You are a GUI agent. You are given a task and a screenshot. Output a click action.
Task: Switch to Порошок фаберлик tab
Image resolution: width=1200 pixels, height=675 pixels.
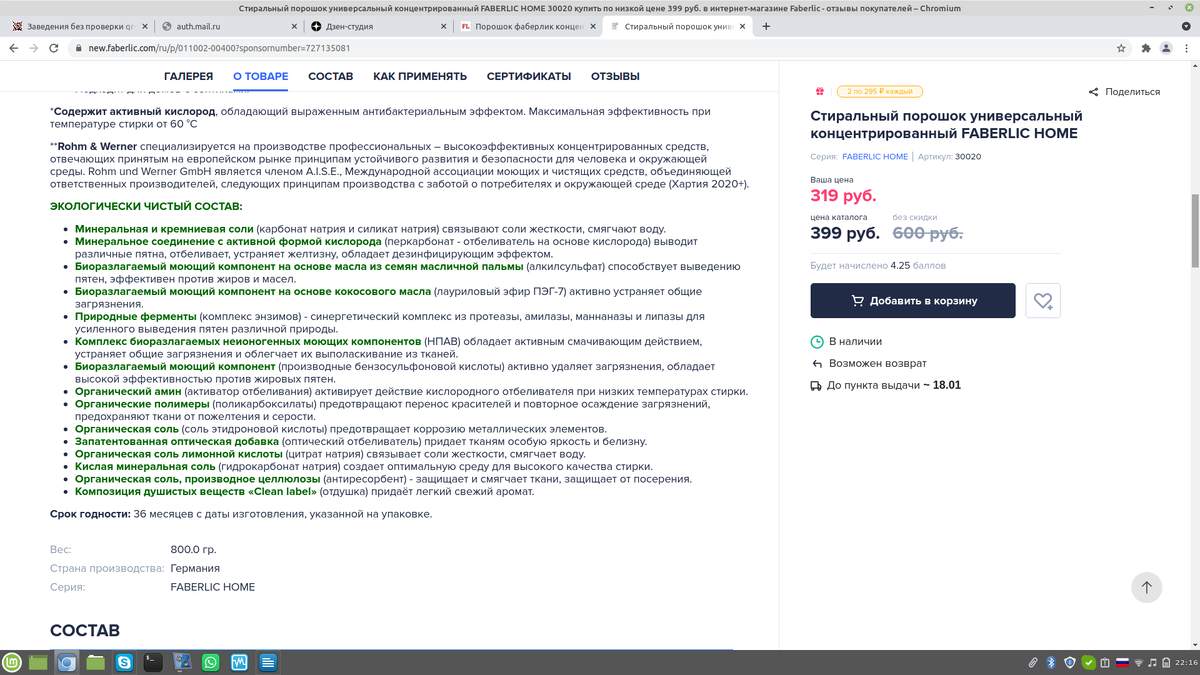[529, 26]
